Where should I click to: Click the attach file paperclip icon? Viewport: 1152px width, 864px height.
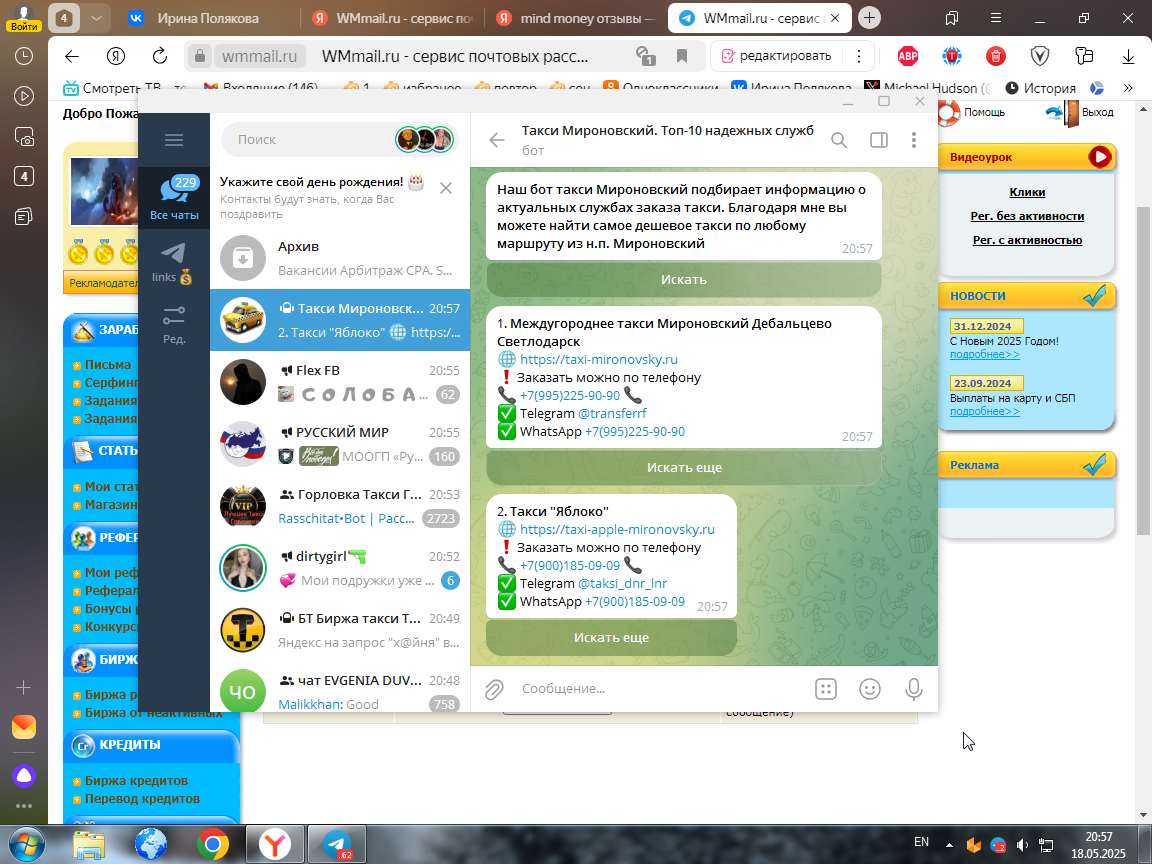[x=494, y=689]
